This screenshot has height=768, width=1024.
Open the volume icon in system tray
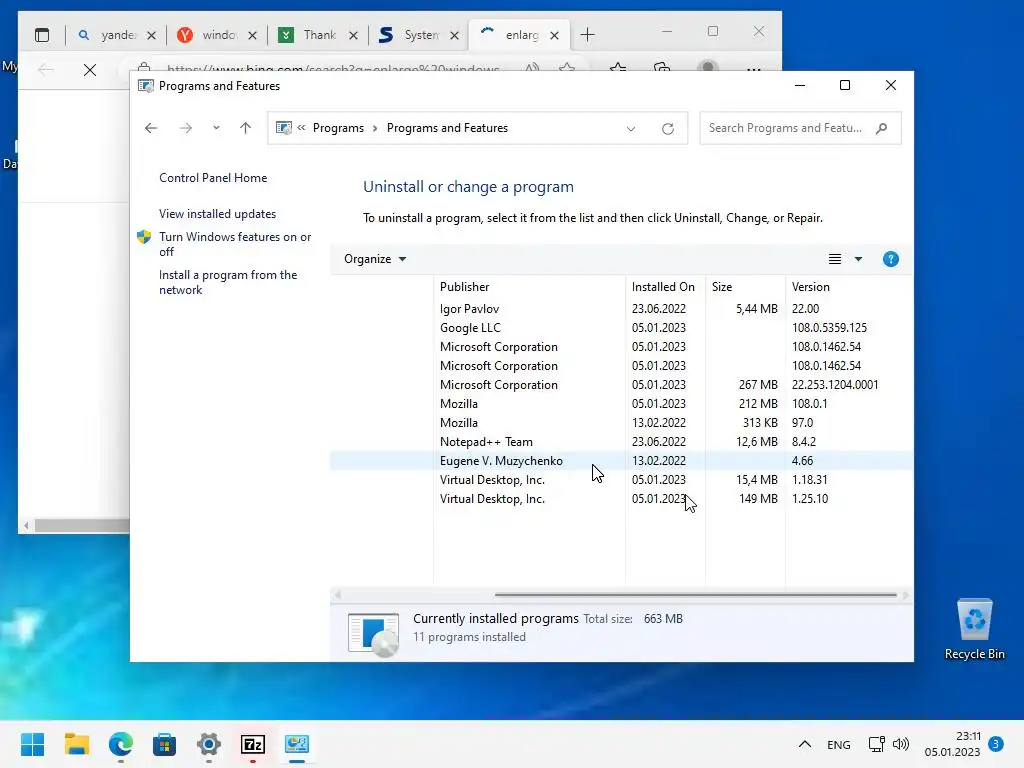901,744
